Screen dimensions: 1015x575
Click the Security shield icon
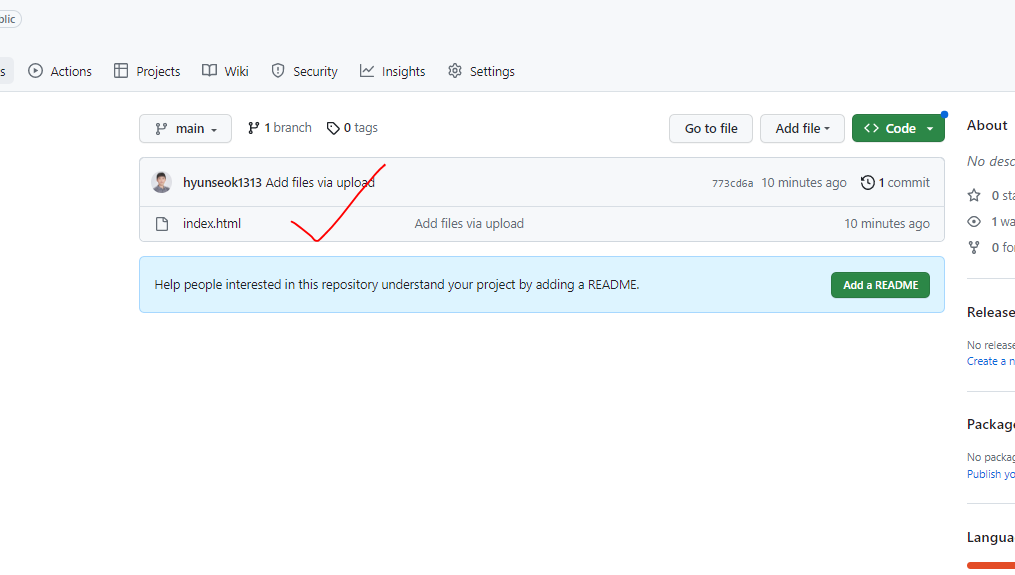pos(278,71)
